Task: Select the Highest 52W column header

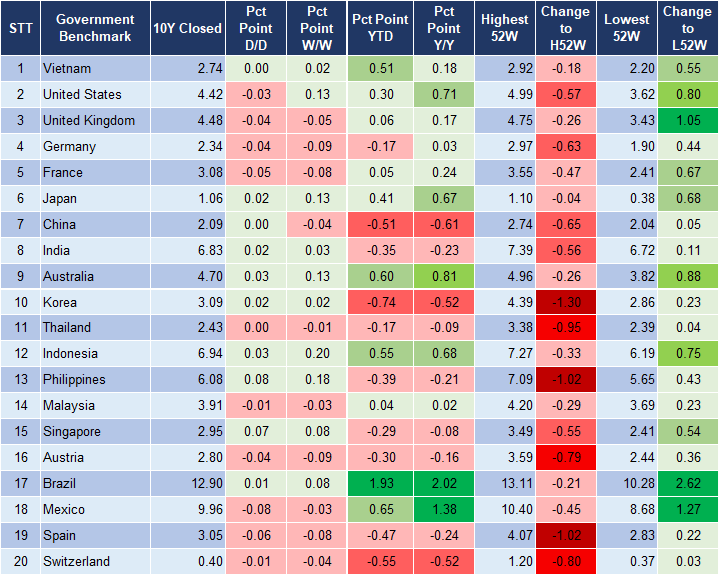Action: (x=505, y=28)
